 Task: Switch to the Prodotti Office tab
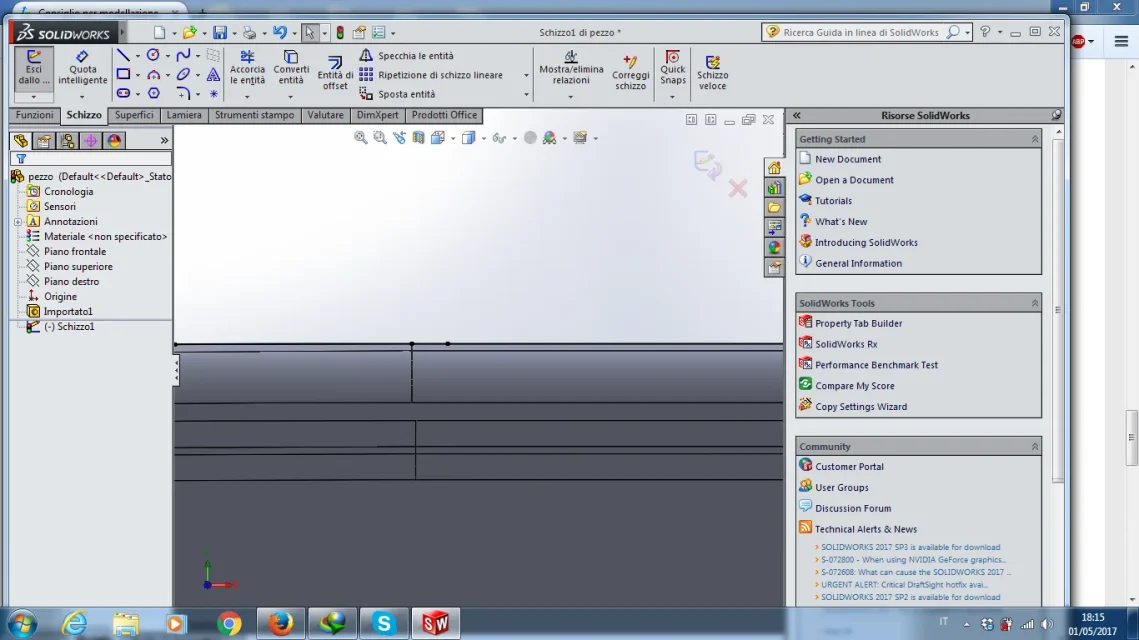pos(444,115)
